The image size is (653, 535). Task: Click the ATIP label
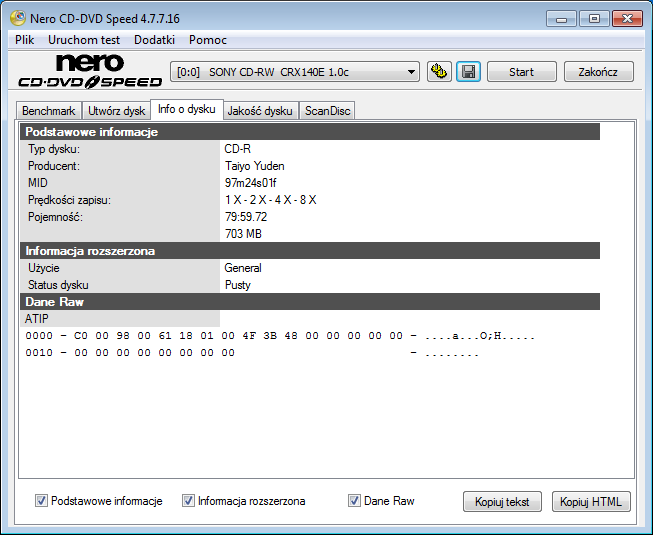[37, 319]
